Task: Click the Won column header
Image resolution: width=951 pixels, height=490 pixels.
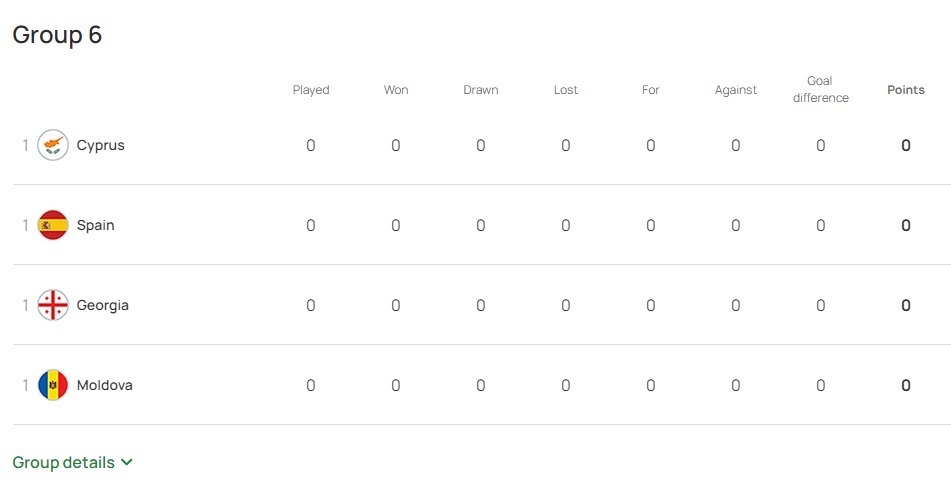Action: [x=395, y=90]
